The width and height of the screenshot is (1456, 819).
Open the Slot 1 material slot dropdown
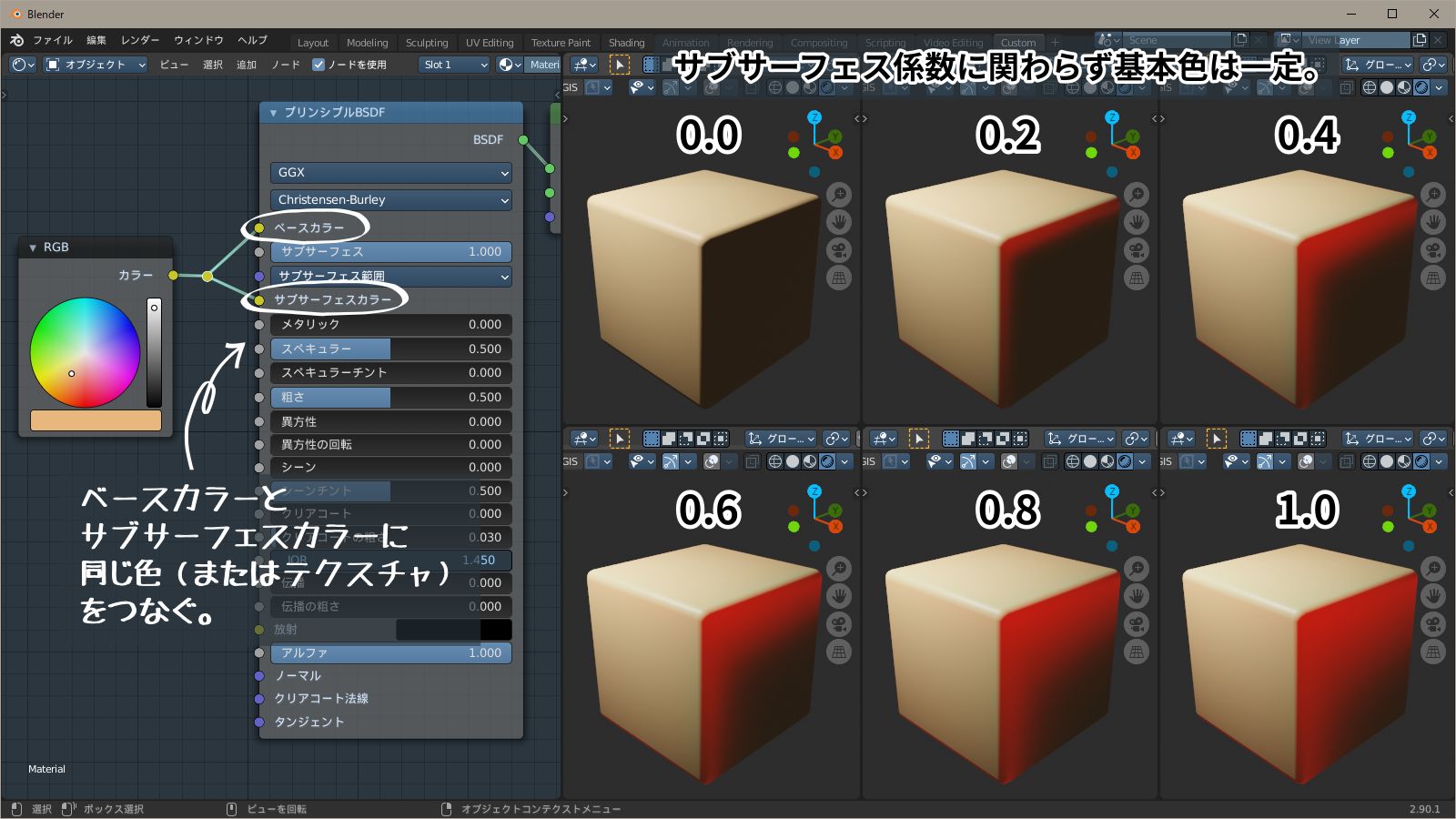pos(454,65)
